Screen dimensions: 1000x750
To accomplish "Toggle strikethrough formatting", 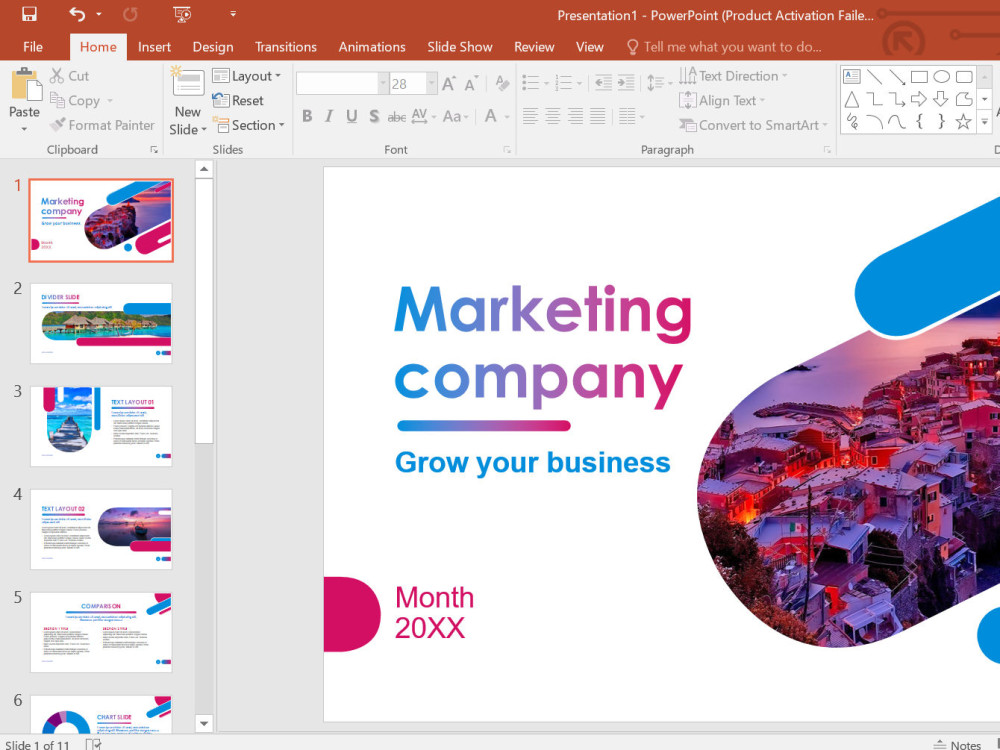I will click(x=397, y=116).
